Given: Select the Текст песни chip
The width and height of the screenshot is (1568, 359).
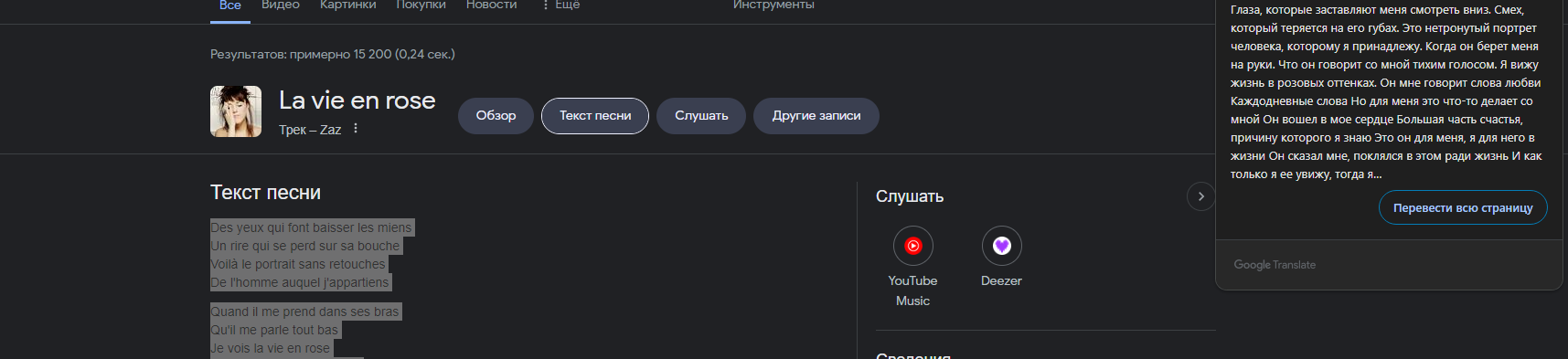Looking at the screenshot, I should click(x=595, y=116).
